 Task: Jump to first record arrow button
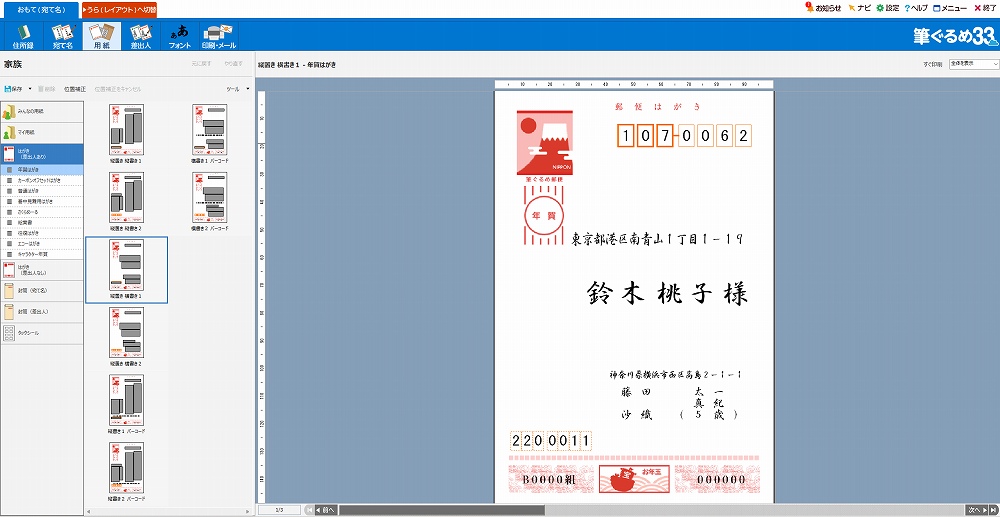309,510
